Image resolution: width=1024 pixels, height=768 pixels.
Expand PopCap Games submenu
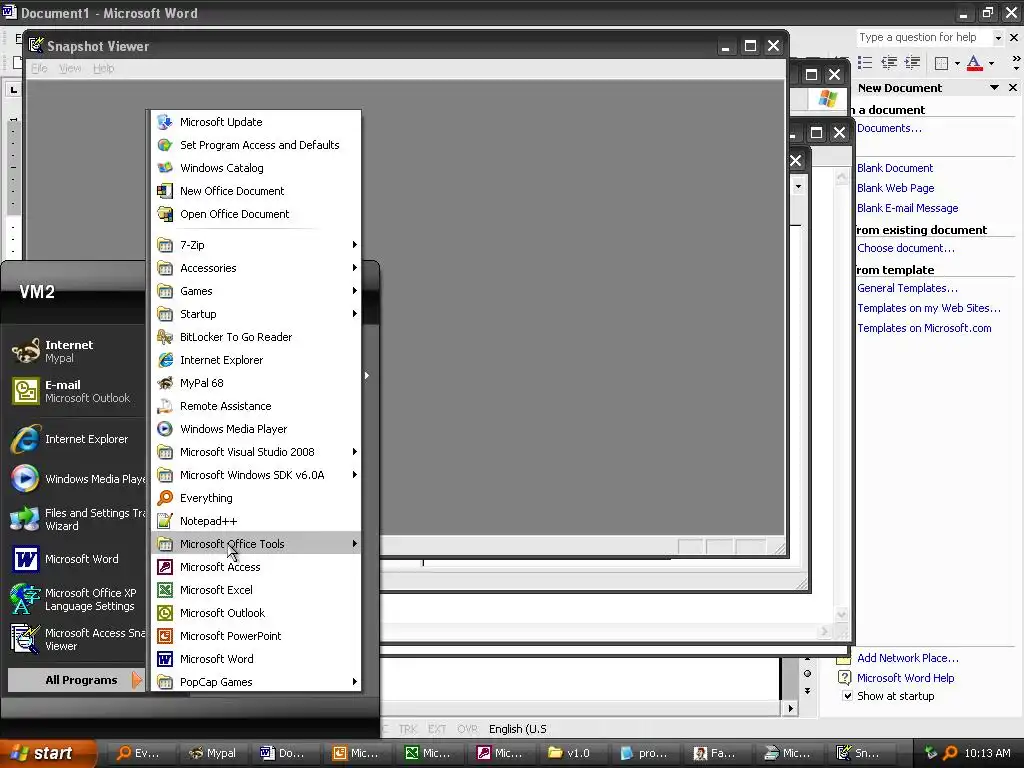point(256,682)
